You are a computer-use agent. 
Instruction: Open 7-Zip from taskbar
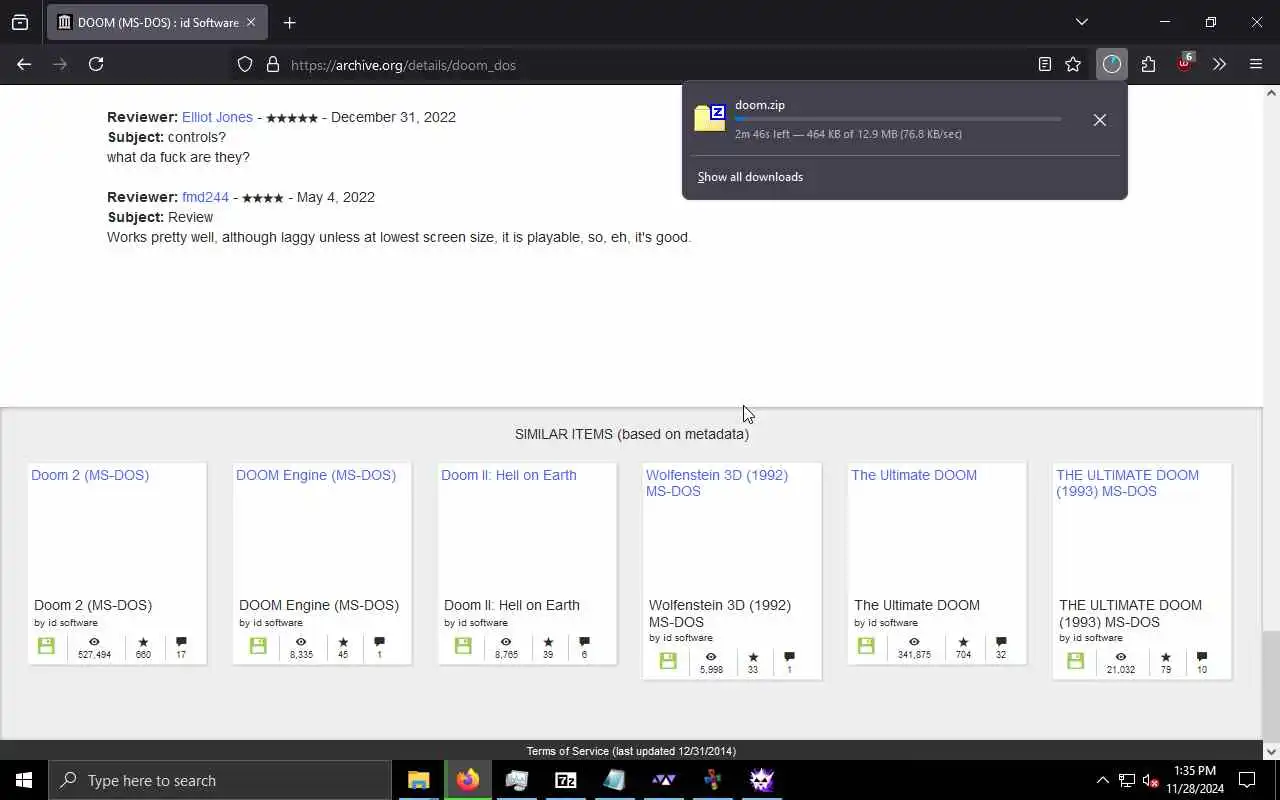pyautogui.click(x=565, y=780)
